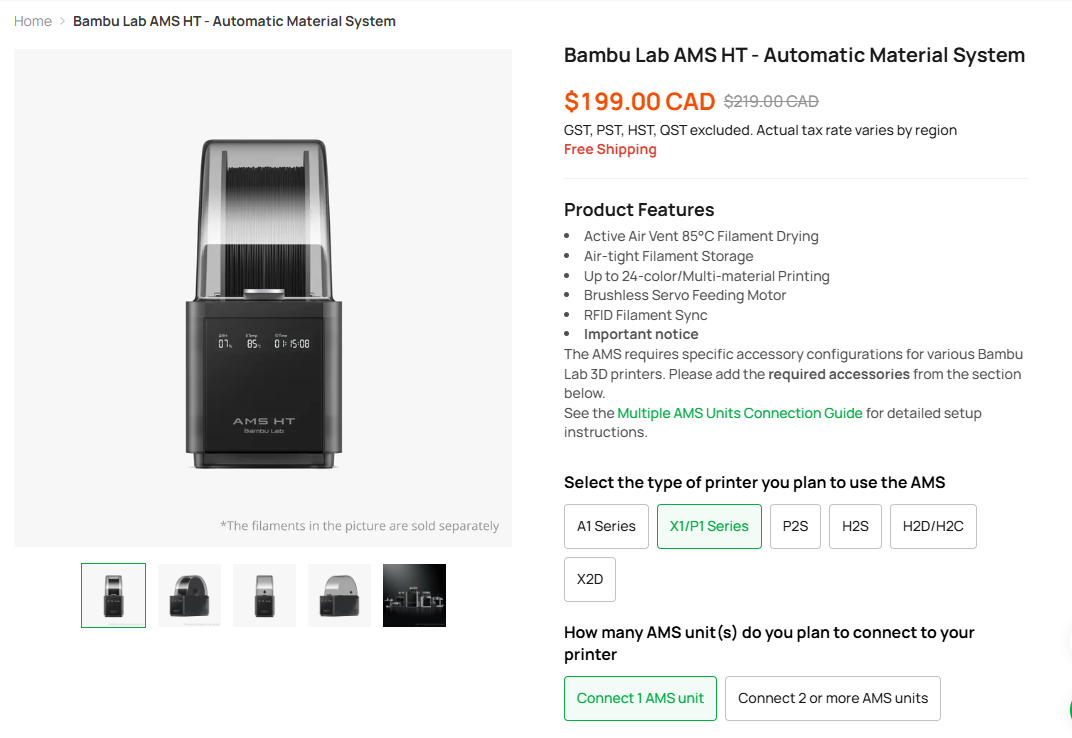This screenshot has width=1072, height=738.
Task: Select the first front-view product thumbnail
Action: pos(113,595)
